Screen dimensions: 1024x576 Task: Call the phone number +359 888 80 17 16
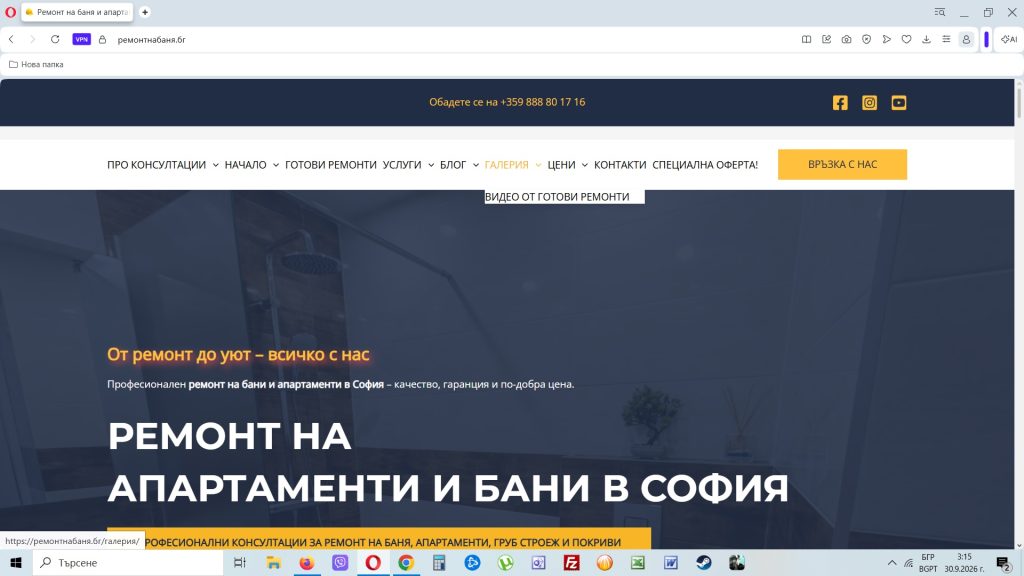(x=543, y=102)
